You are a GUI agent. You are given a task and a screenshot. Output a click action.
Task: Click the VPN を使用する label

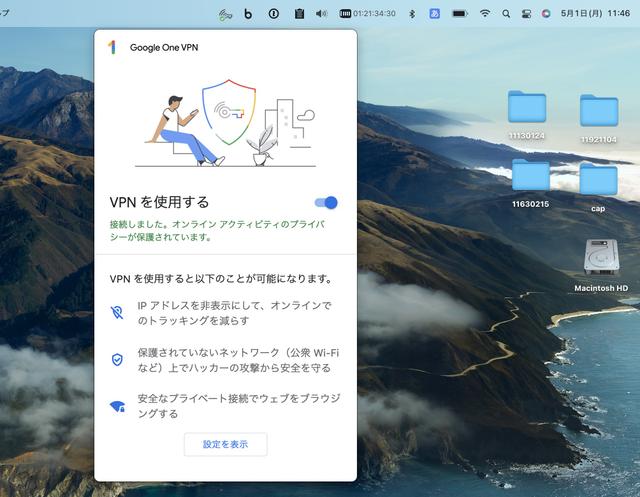tap(159, 202)
